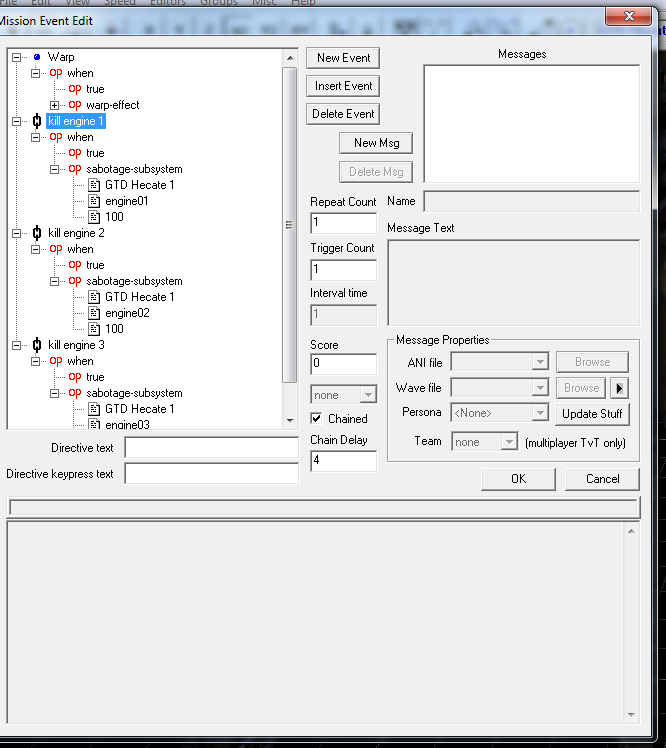Image resolution: width=666 pixels, height=748 pixels.
Task: Click the New Msg button
Action: point(376,143)
